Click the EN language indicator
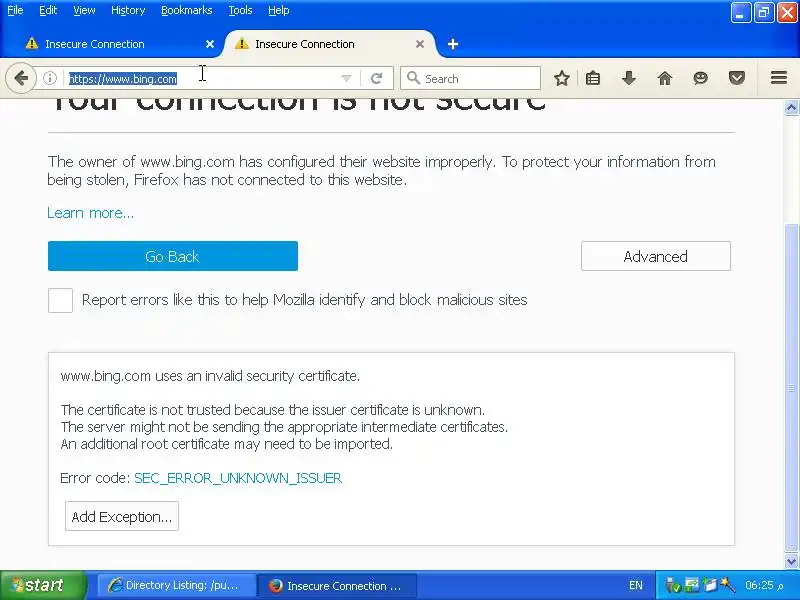800x600 pixels. 635,585
